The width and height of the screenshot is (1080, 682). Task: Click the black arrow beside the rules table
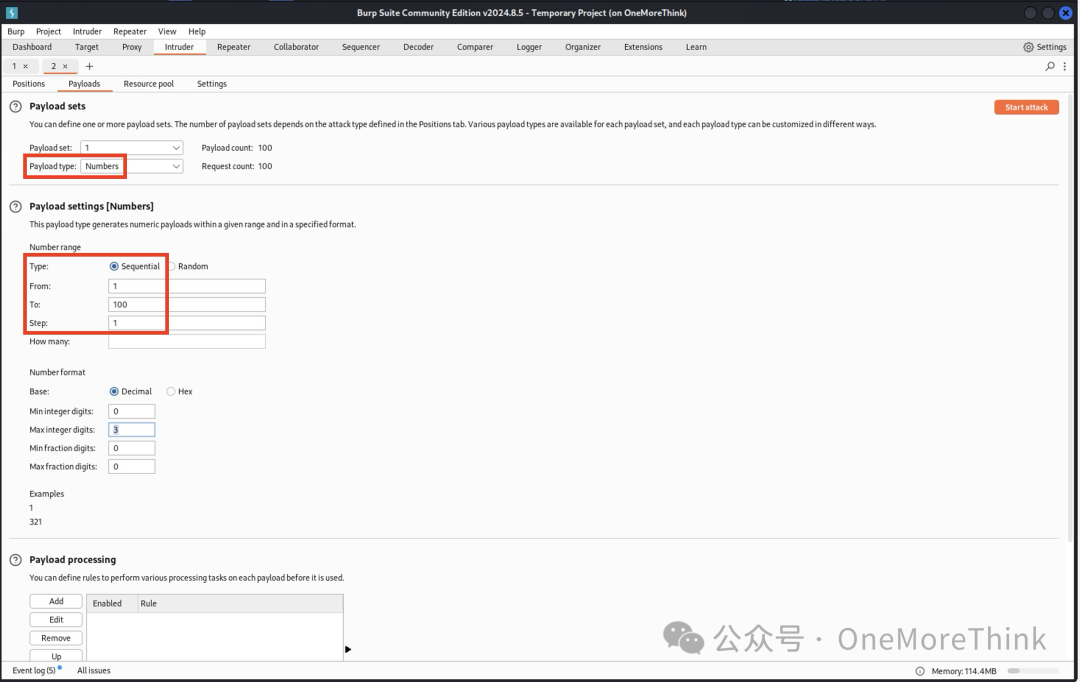348,649
